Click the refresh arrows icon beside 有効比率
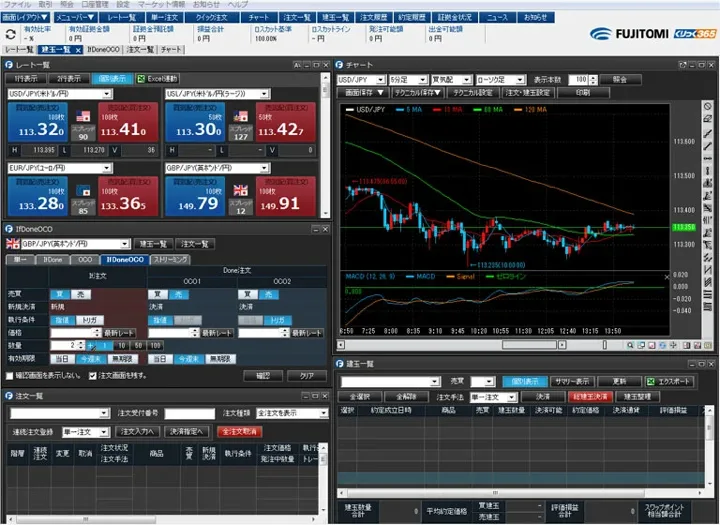The image size is (720, 525). [10, 34]
